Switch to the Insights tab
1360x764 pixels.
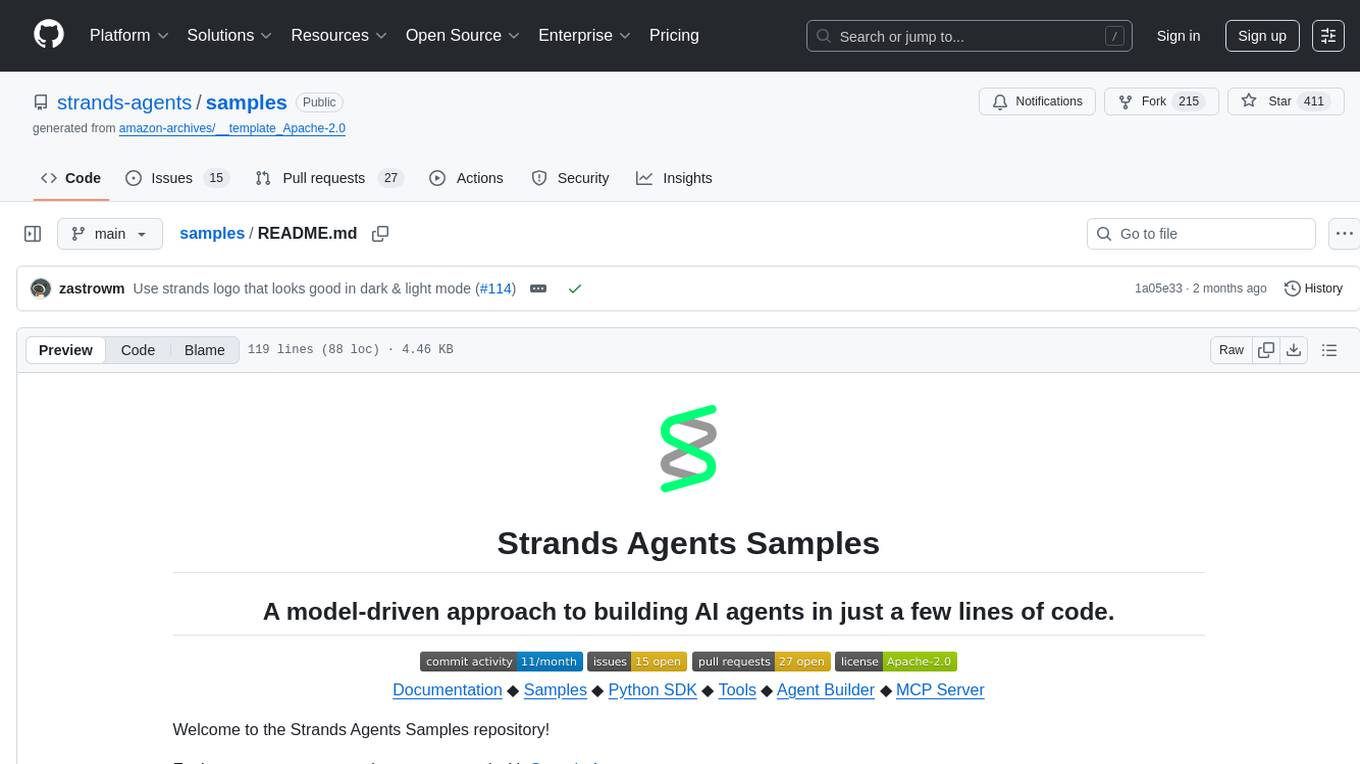tap(674, 178)
